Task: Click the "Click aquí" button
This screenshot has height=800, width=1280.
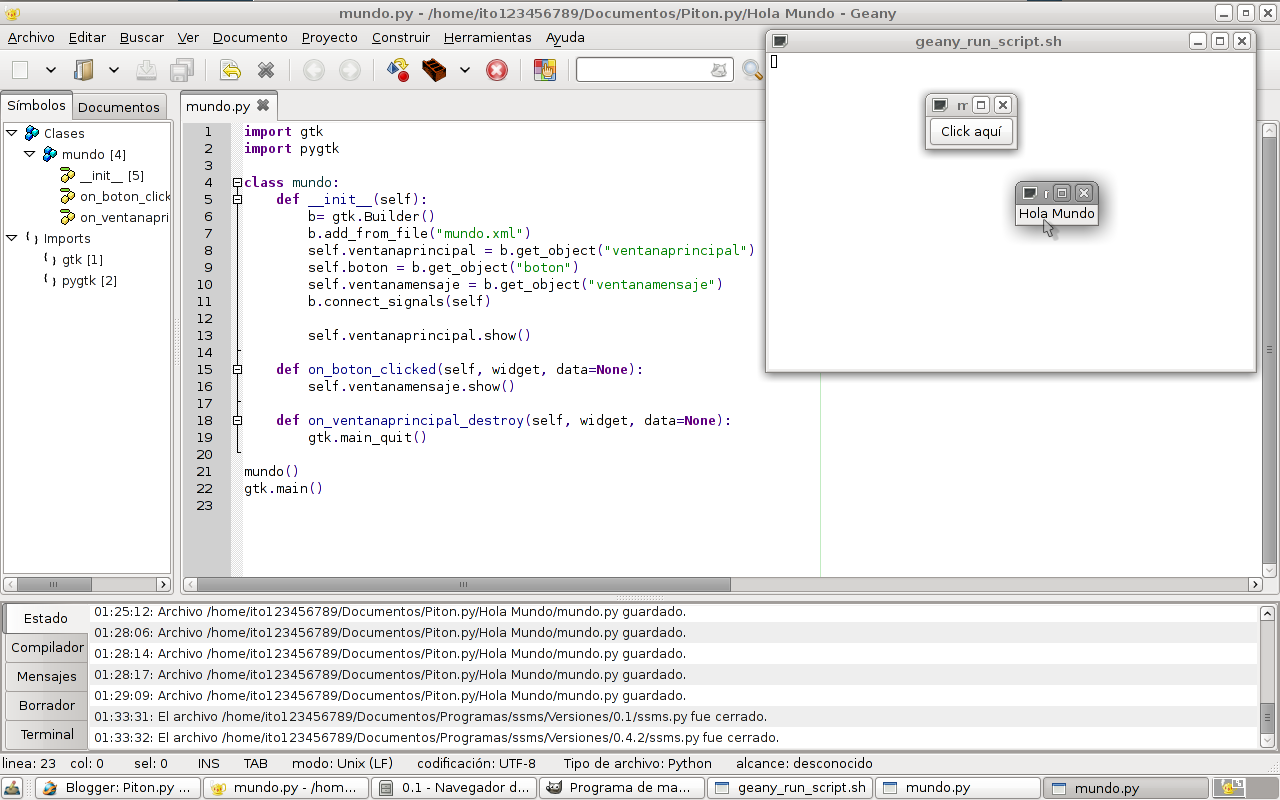Action: tap(971, 131)
